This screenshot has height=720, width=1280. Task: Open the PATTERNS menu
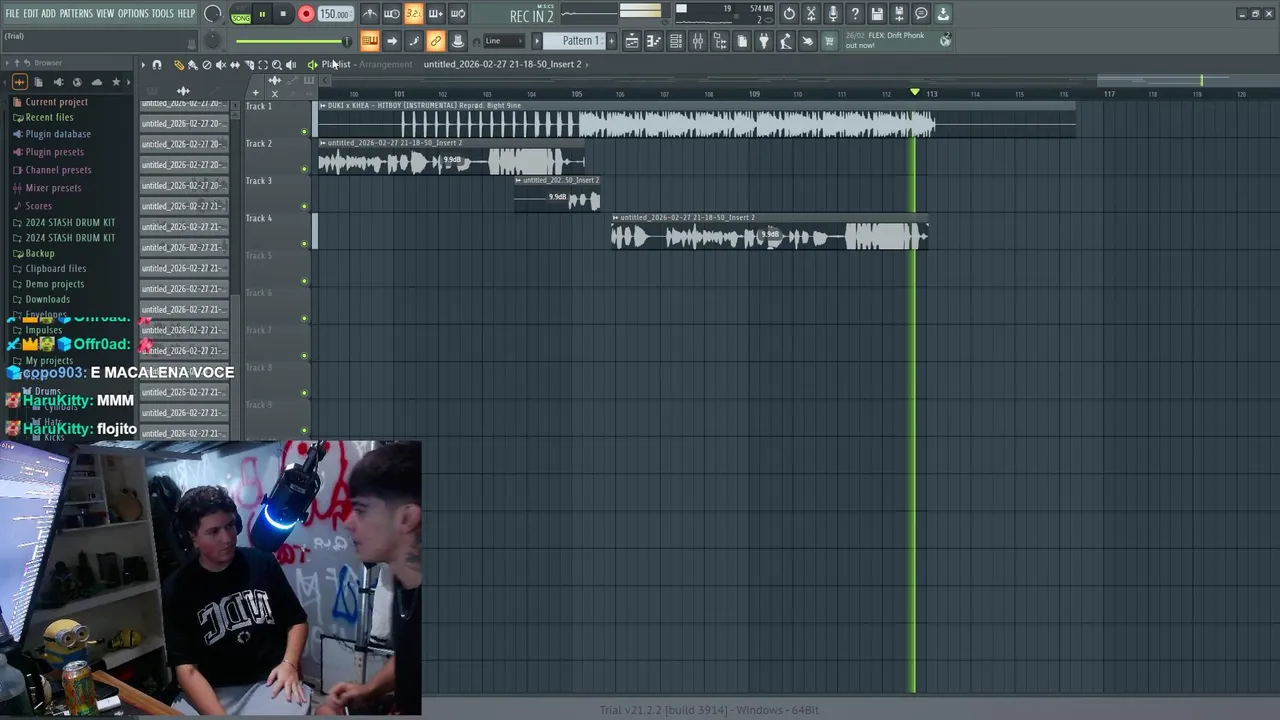[x=76, y=13]
